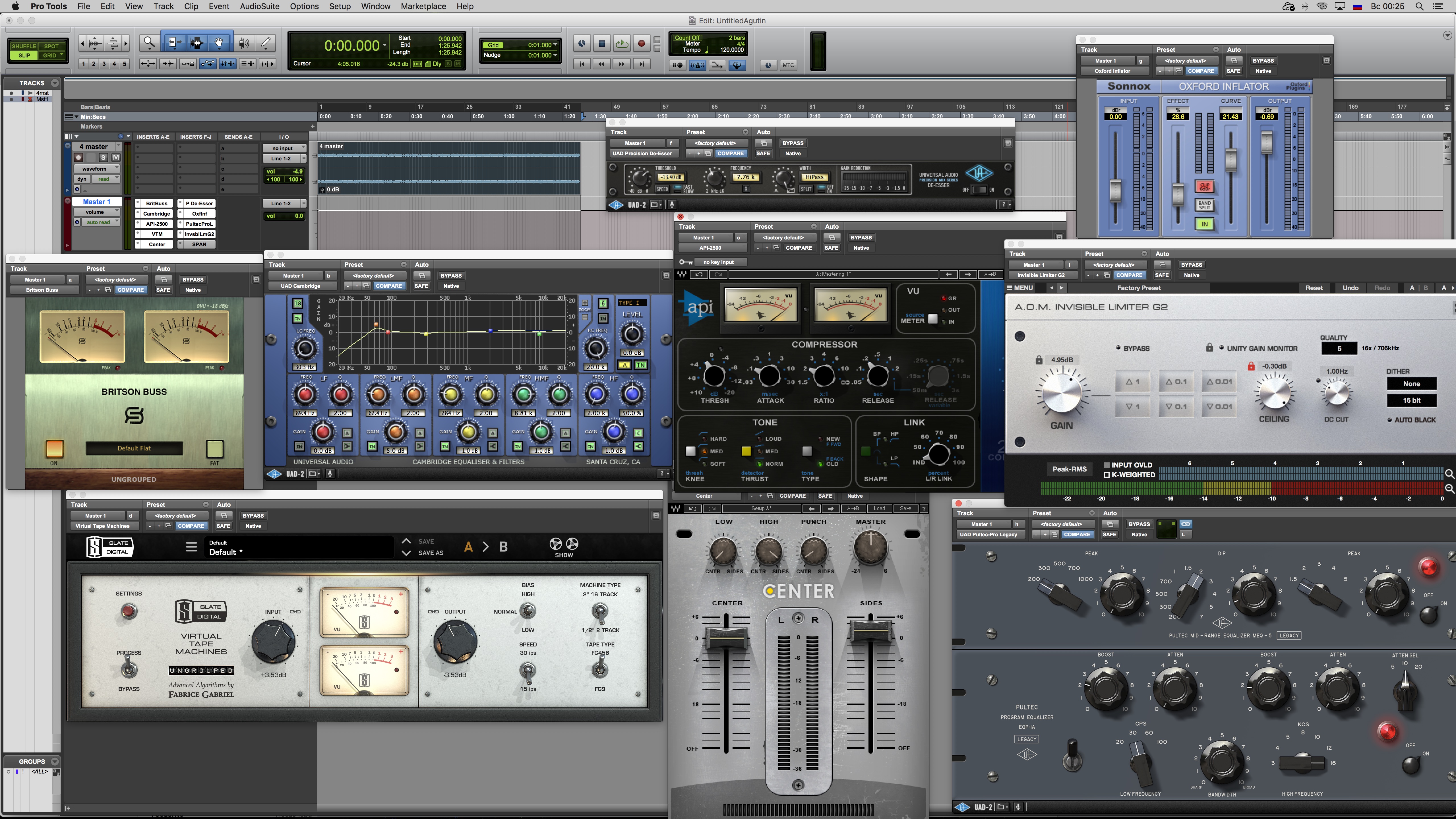Screen dimensions: 1456x819
Task: Select the Scrubber speaker tool
Action: [244, 42]
